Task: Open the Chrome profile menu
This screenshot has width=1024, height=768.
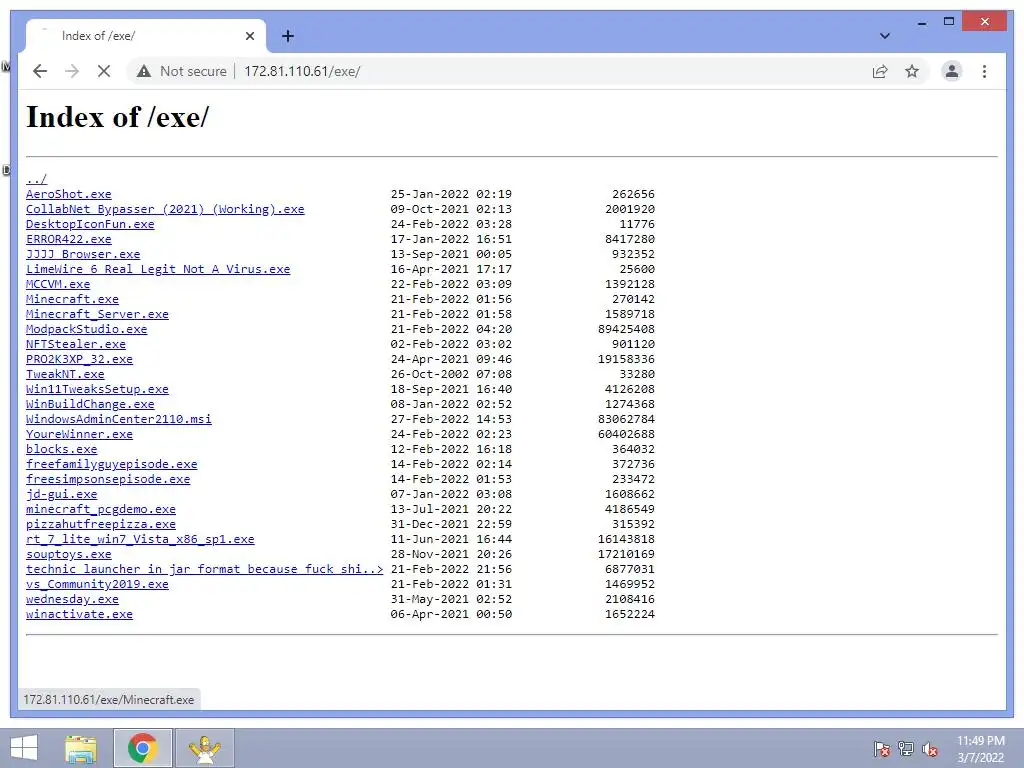Action: tap(952, 71)
